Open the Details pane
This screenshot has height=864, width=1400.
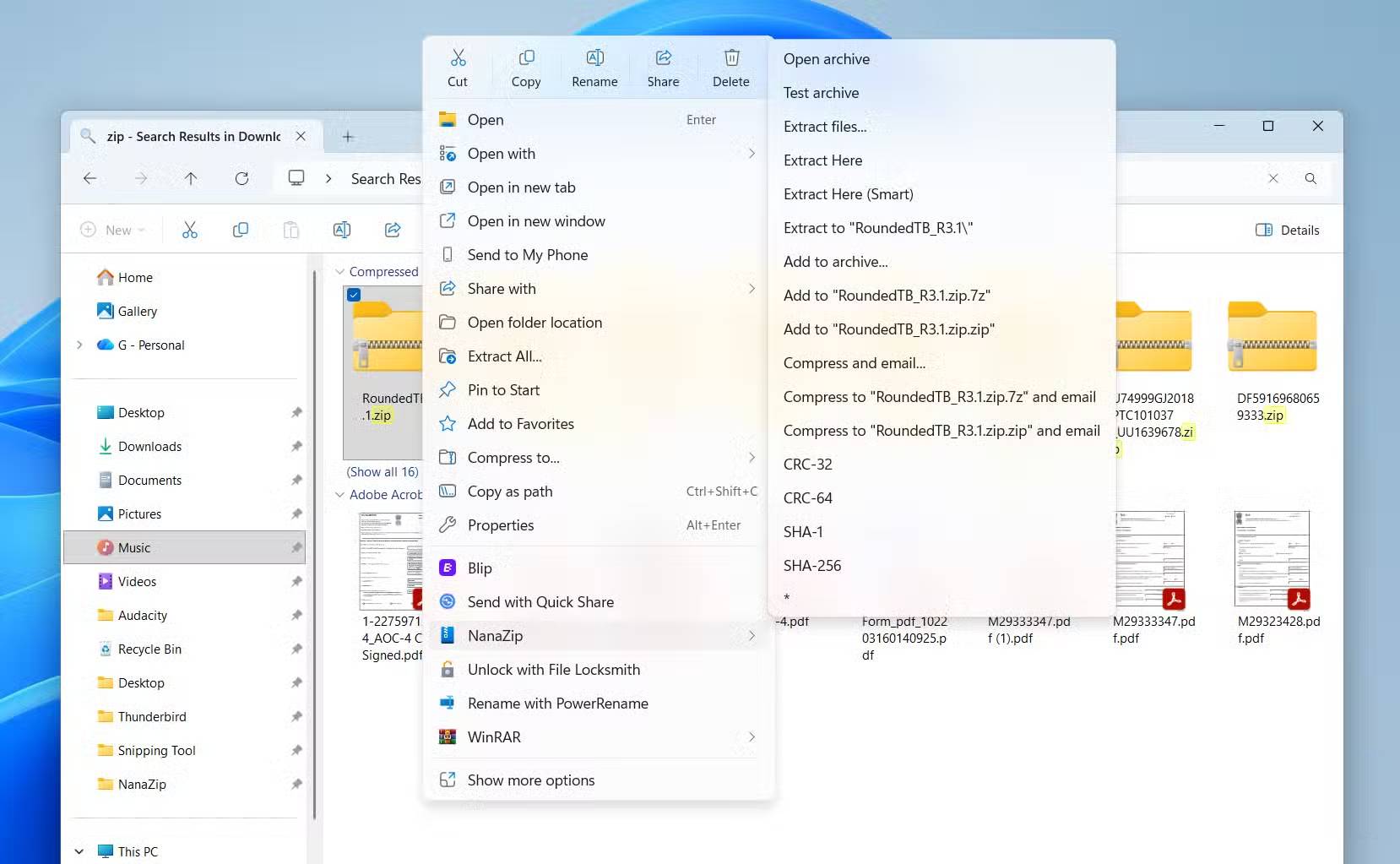[x=1286, y=229]
